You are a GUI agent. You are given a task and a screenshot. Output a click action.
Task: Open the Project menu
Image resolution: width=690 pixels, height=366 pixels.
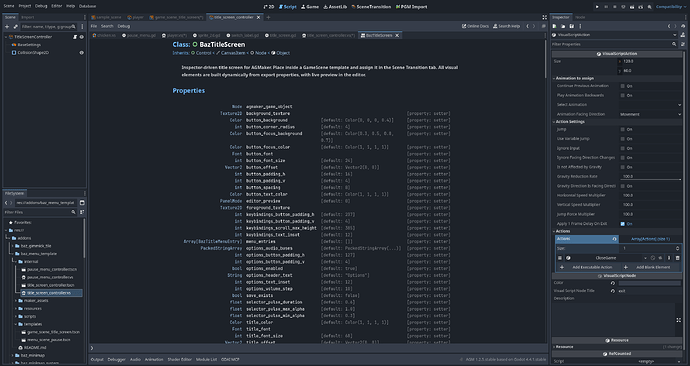click(x=25, y=6)
